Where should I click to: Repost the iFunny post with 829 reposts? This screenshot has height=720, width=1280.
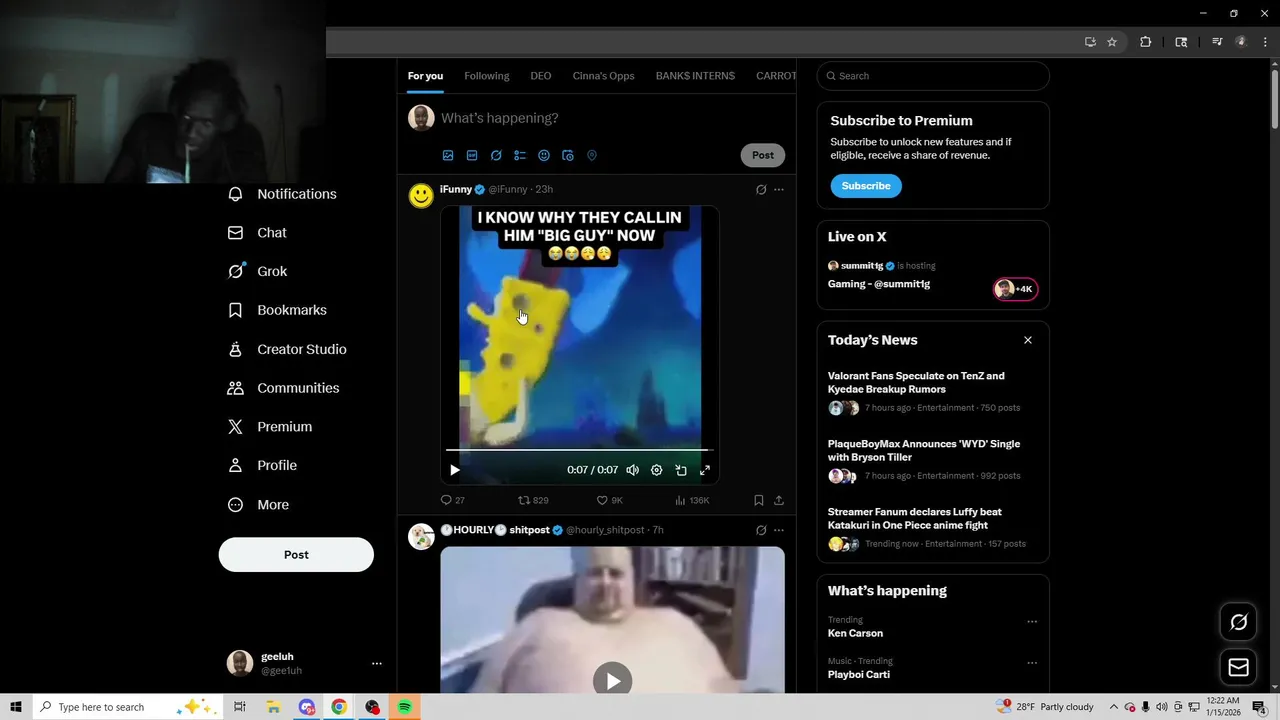pyautogui.click(x=533, y=500)
